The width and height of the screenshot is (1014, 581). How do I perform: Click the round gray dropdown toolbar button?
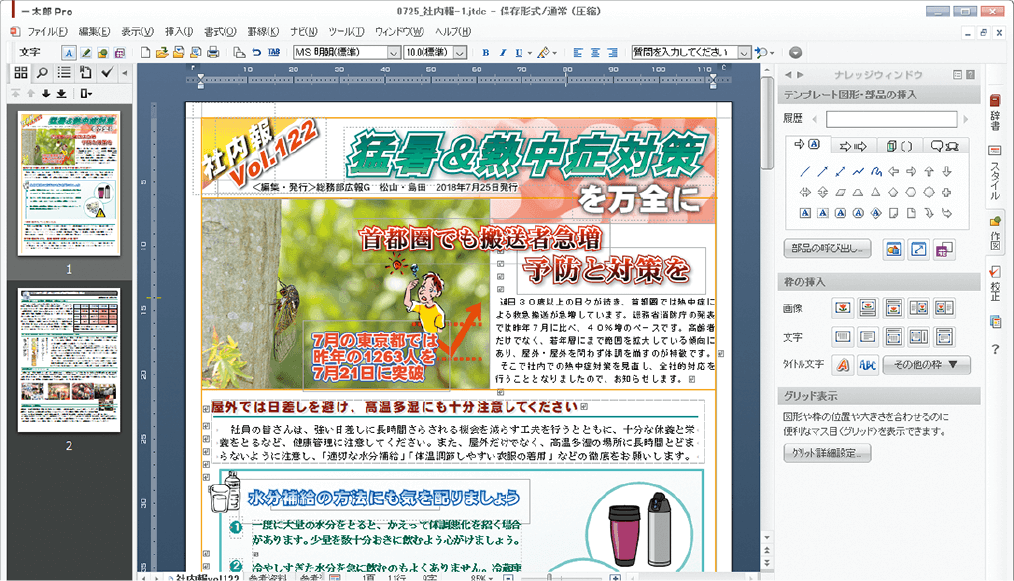click(795, 52)
